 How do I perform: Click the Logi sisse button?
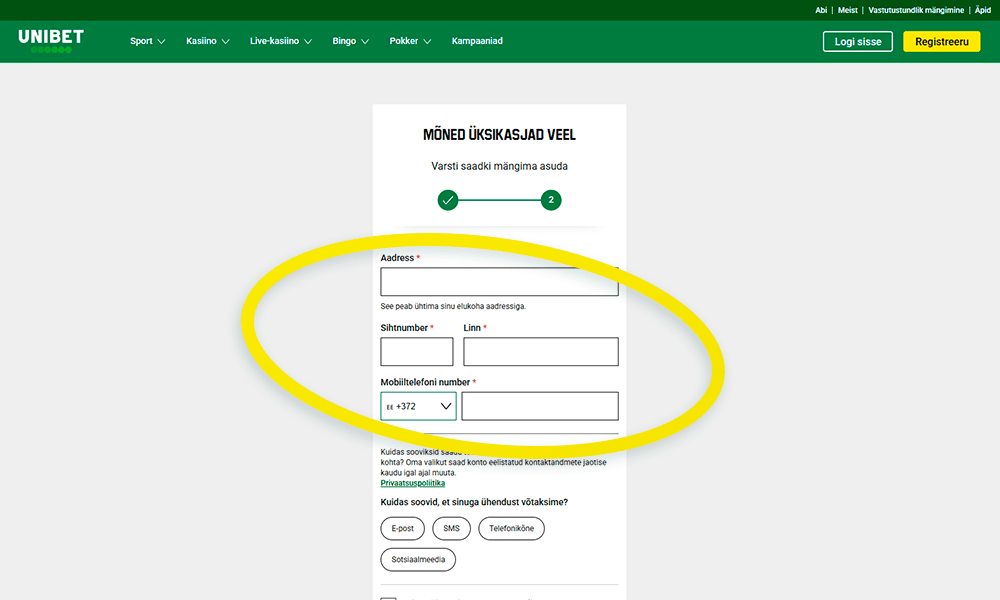tap(857, 41)
